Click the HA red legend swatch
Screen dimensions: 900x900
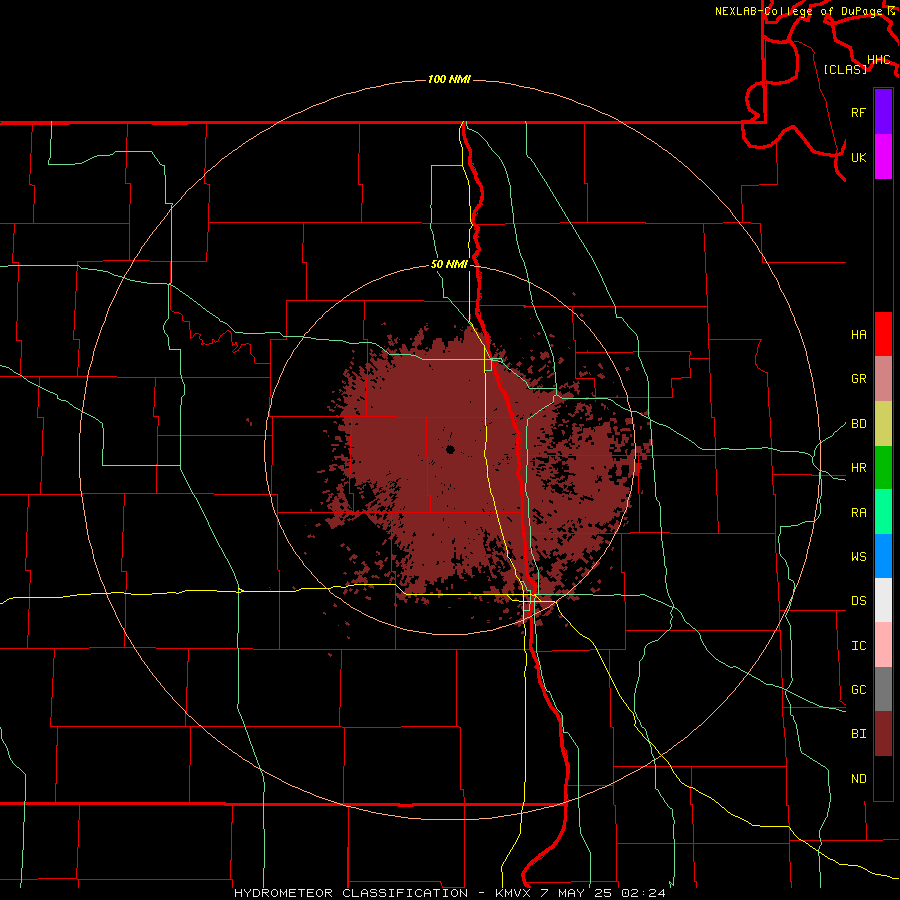883,334
